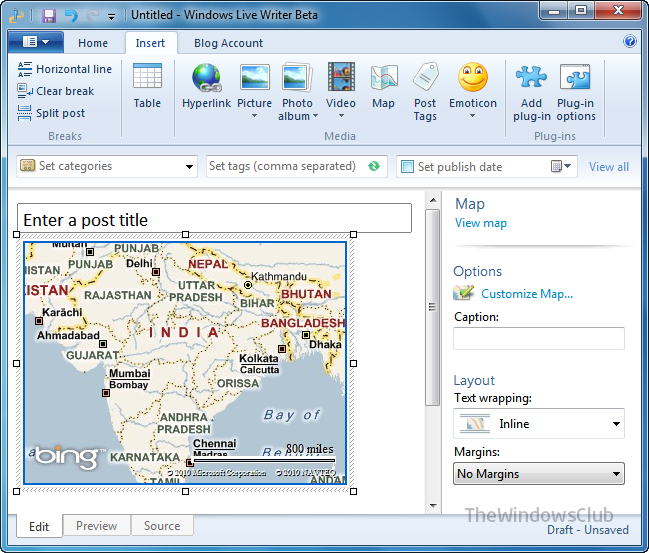
Task: Select the Bing map image in editor
Action: (x=185, y=363)
